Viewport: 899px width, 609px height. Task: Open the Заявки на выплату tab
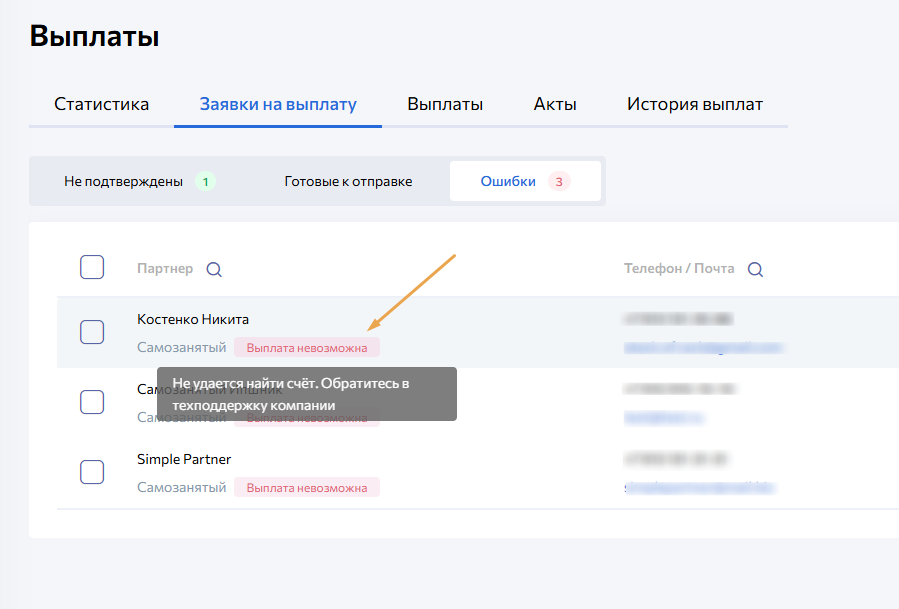278,104
